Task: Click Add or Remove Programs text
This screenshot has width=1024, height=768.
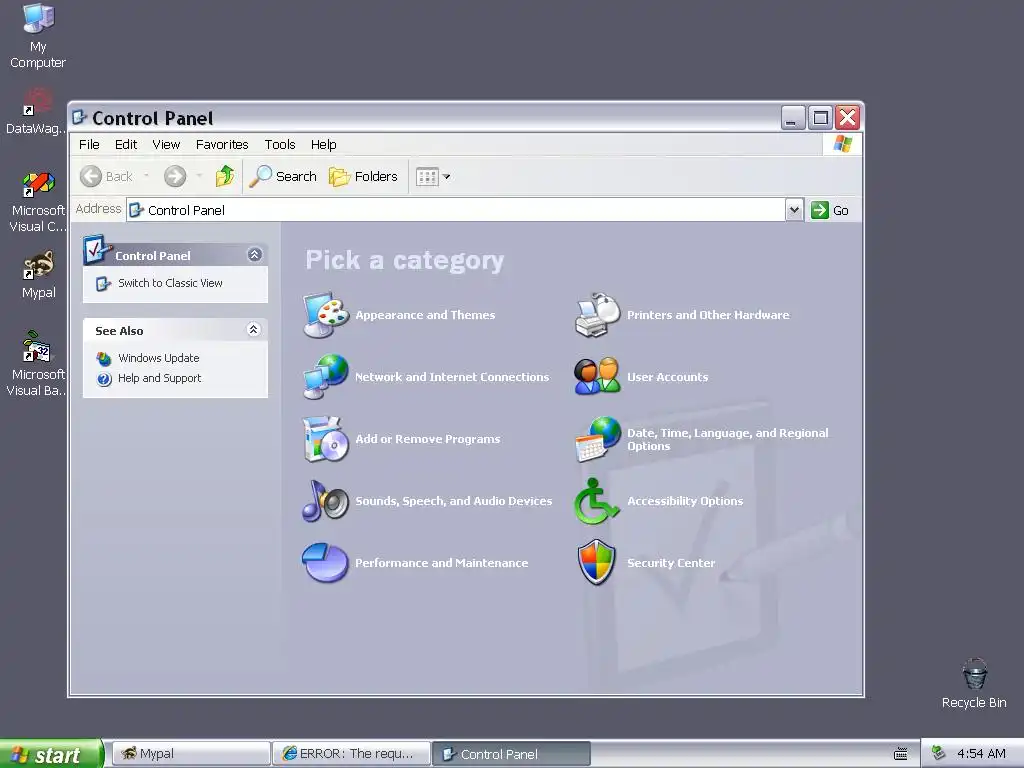Action: tap(428, 439)
